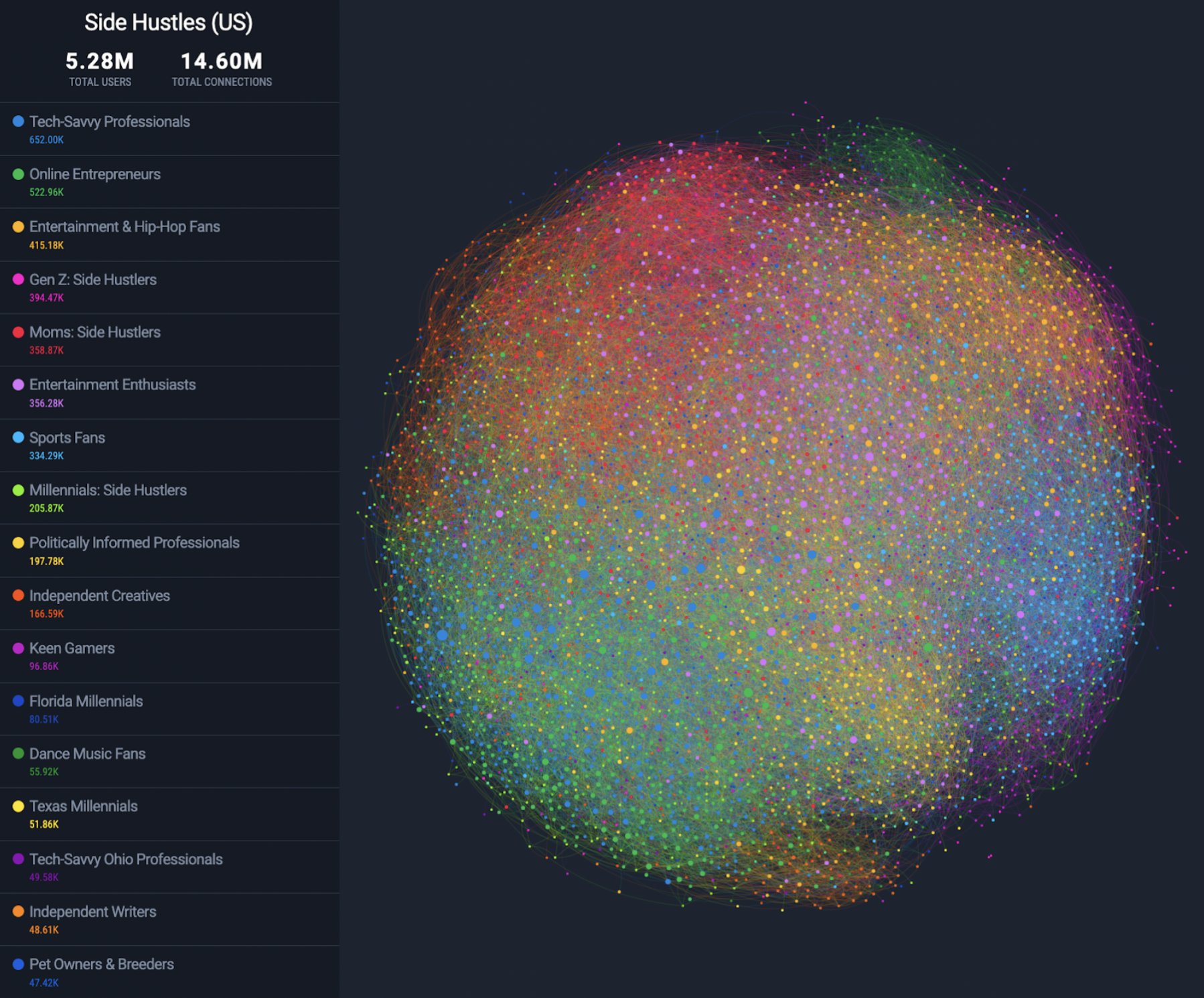This screenshot has height=998, width=1204.
Task: Click the 652.00K count value
Action: 46,140
